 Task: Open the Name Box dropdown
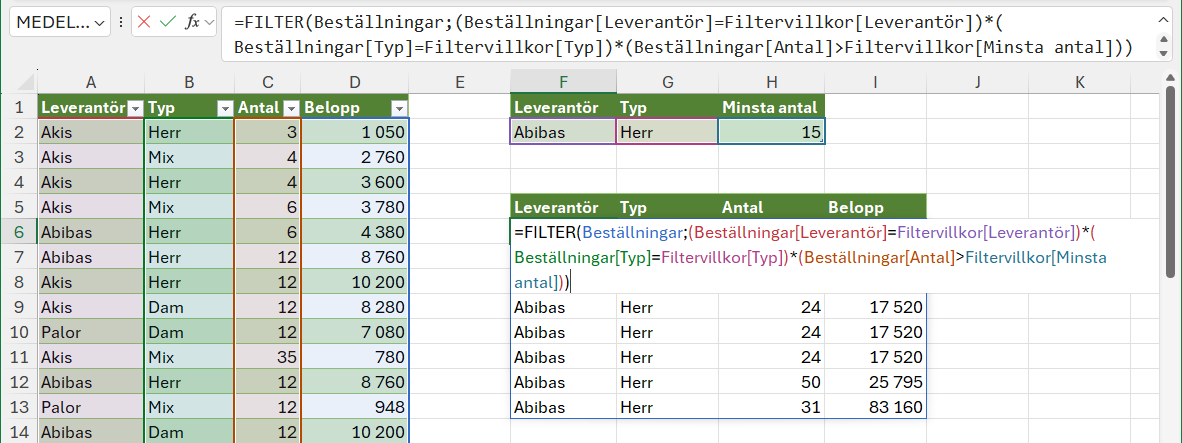pos(101,23)
